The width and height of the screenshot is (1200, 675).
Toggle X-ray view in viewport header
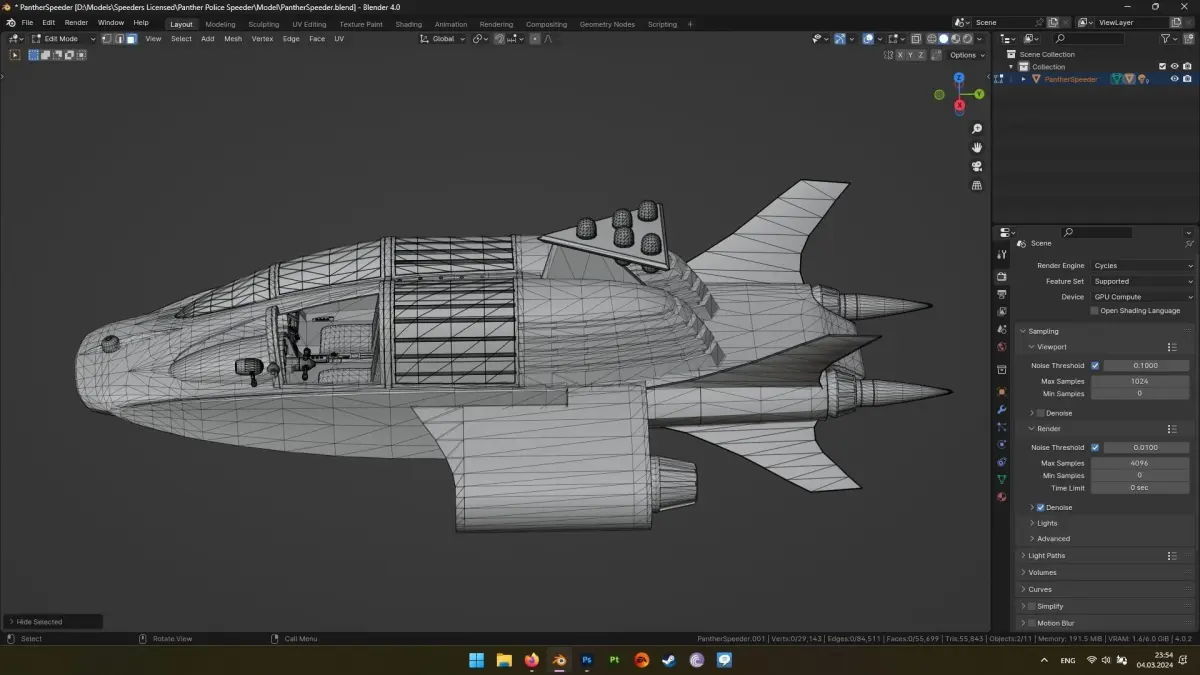[x=915, y=39]
